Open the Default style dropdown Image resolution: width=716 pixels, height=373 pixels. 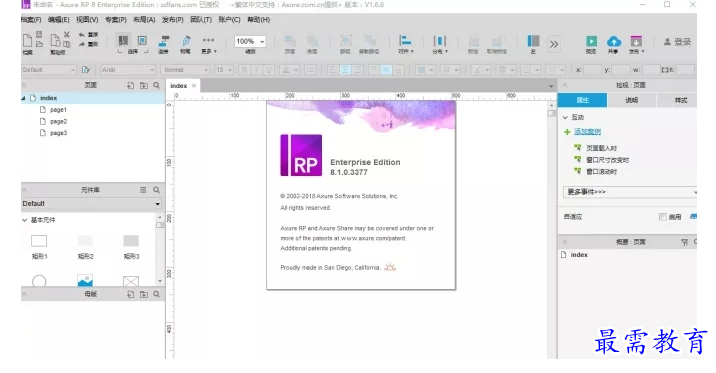pyautogui.click(x=48, y=70)
